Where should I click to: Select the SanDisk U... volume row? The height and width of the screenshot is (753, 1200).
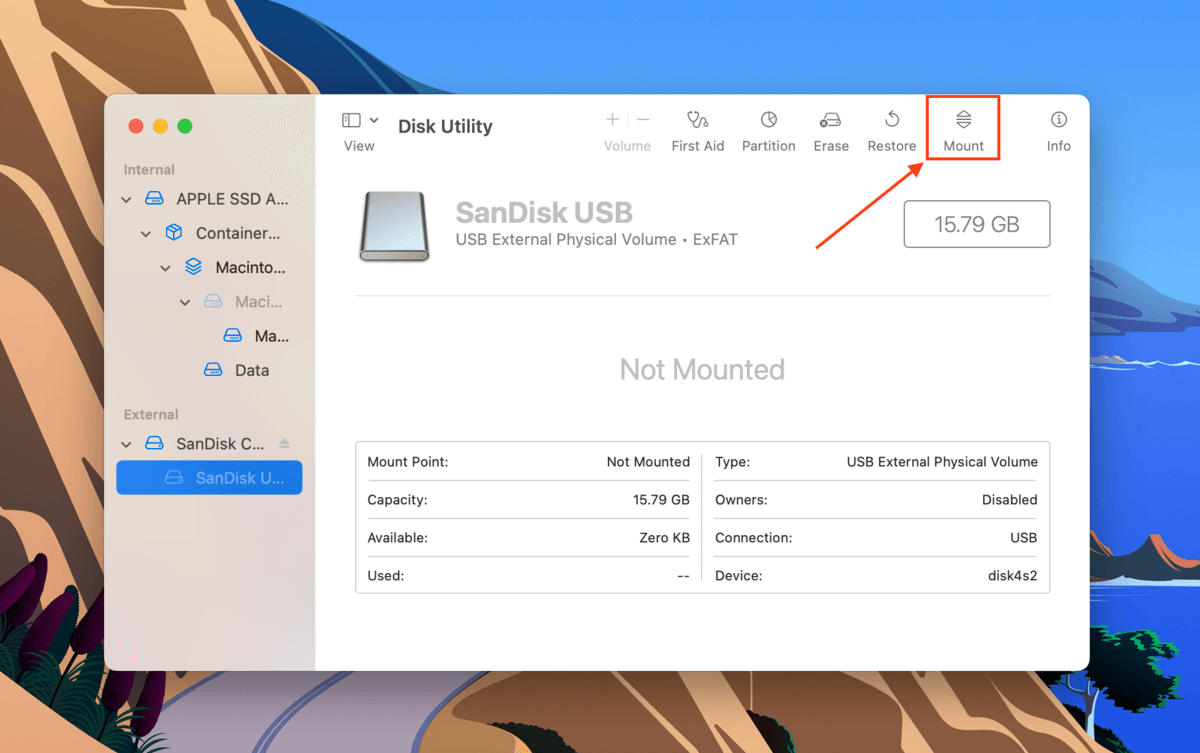point(209,477)
